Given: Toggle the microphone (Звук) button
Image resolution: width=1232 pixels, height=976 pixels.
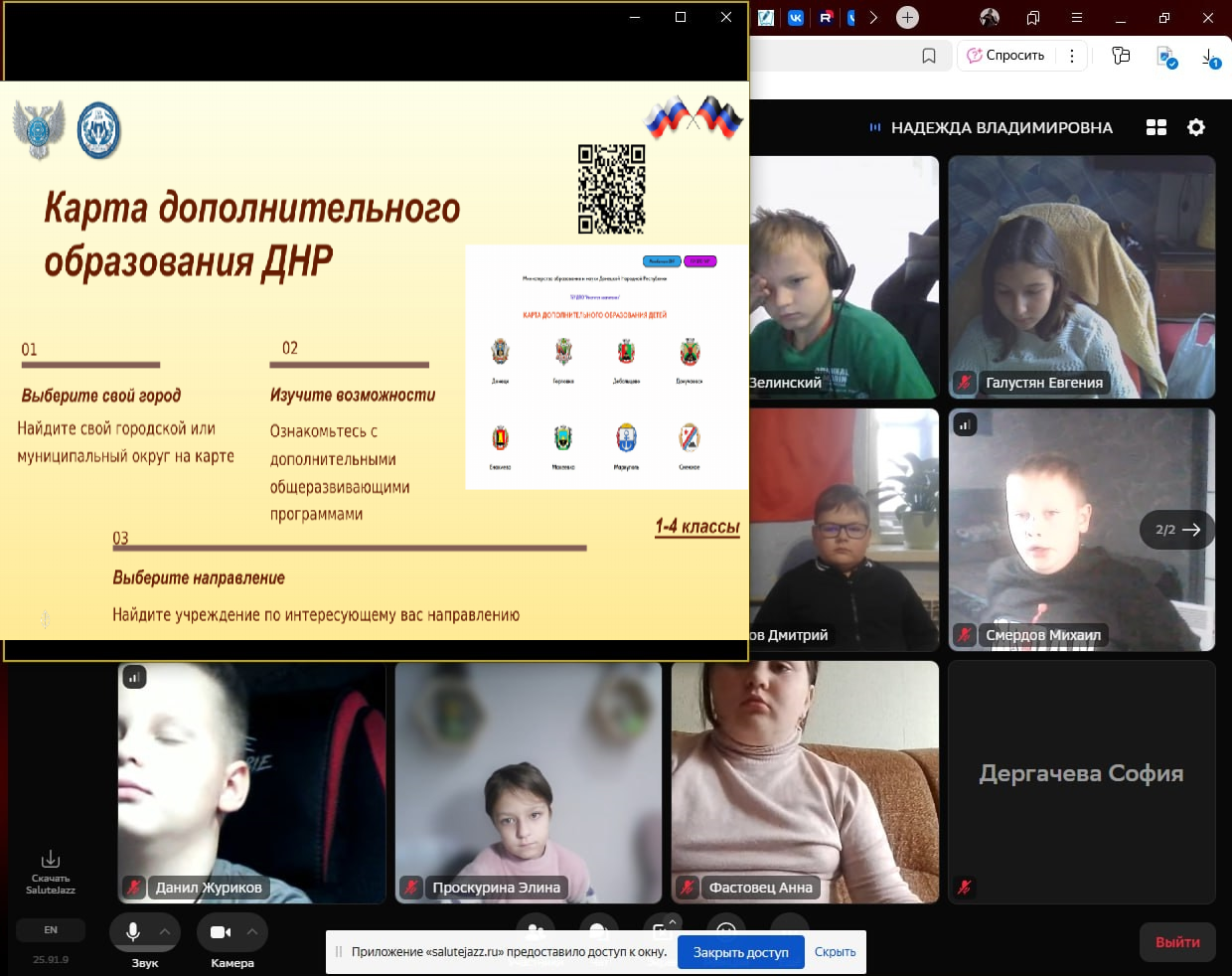Looking at the screenshot, I should [133, 932].
